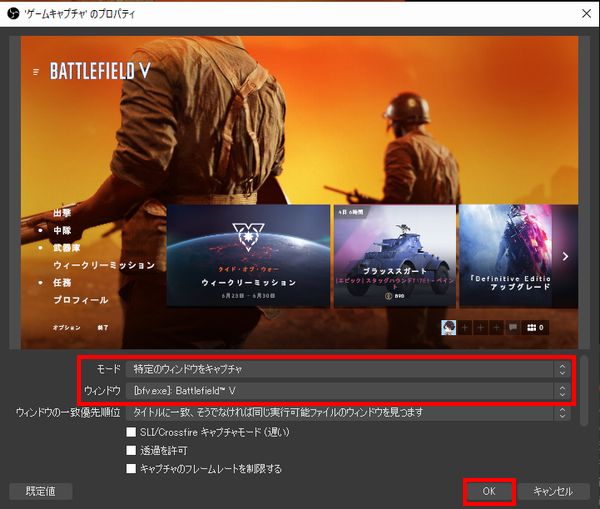Click the last plus squad slot before chat icon
Screen dimensions: 600x509
(496, 328)
